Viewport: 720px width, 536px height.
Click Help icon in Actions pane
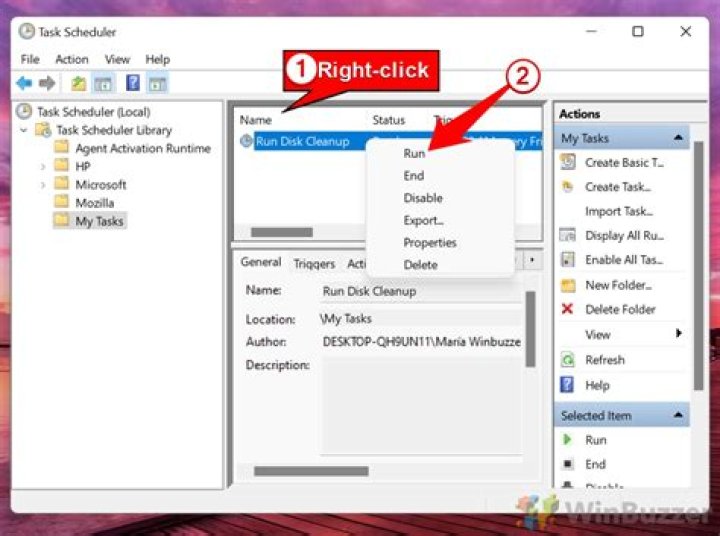[567, 385]
